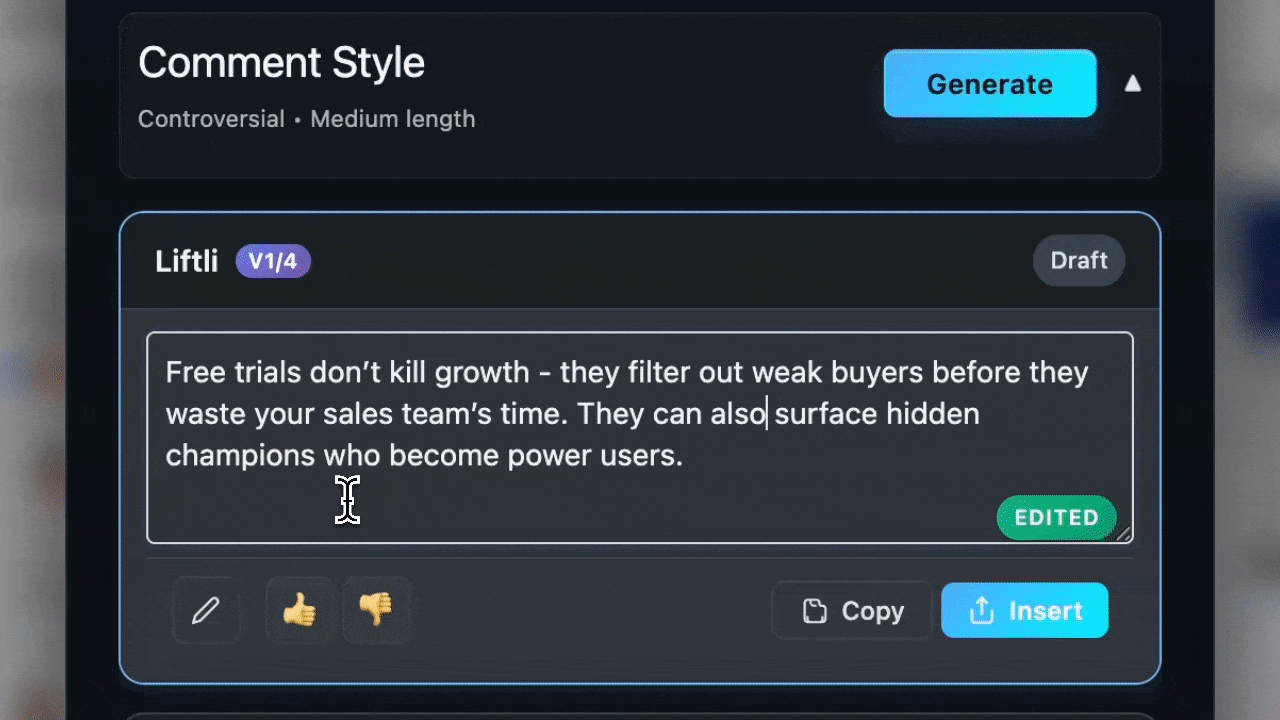Select the Comment Style heading

281,62
